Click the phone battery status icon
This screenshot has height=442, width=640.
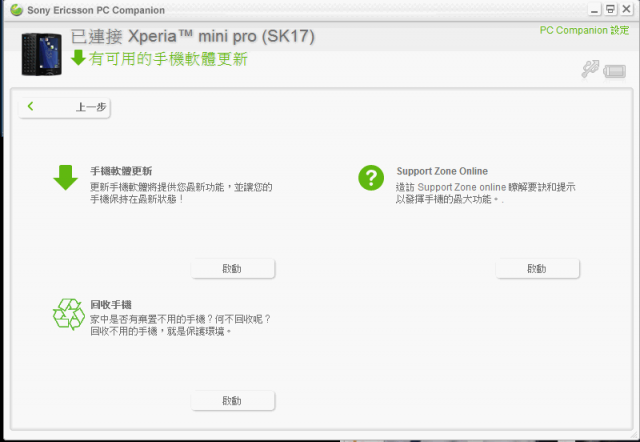pyautogui.click(x=615, y=71)
